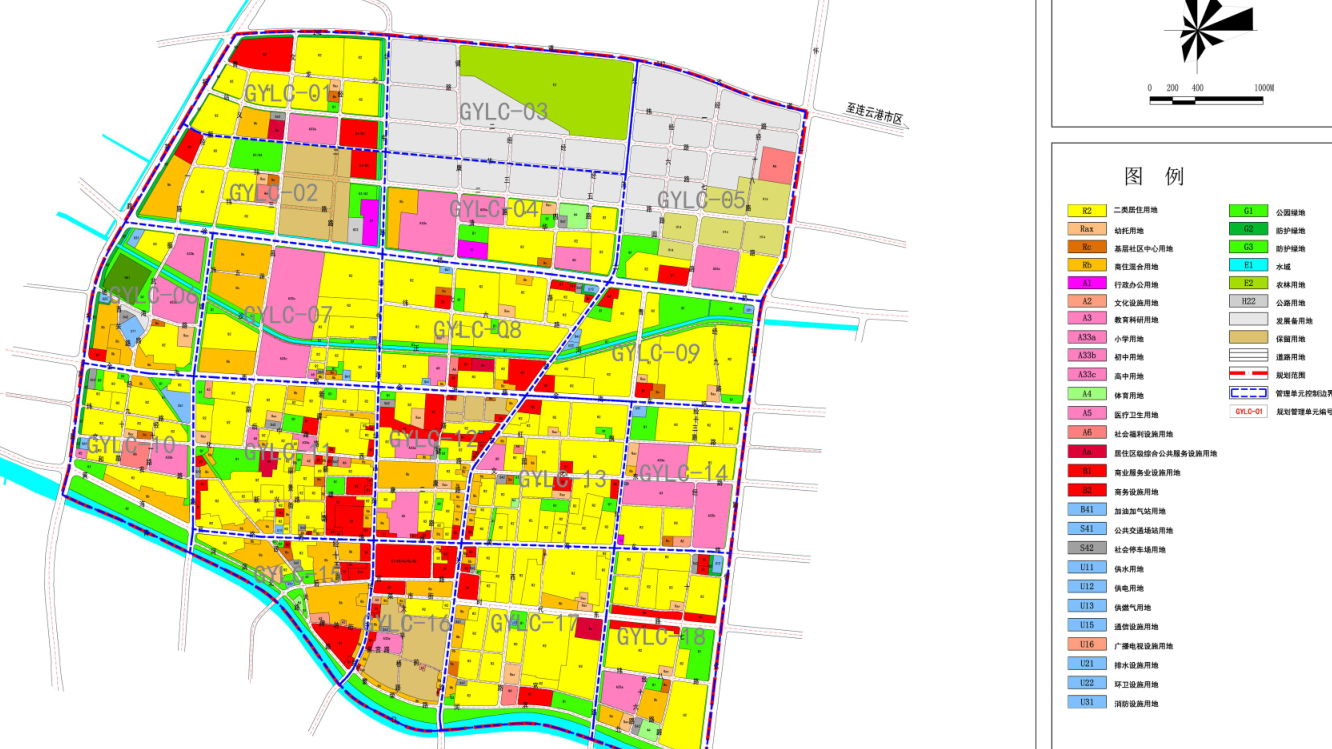Select the GYLC-10 unit label
Screen dimensions: 1332x749
click(x=131, y=445)
